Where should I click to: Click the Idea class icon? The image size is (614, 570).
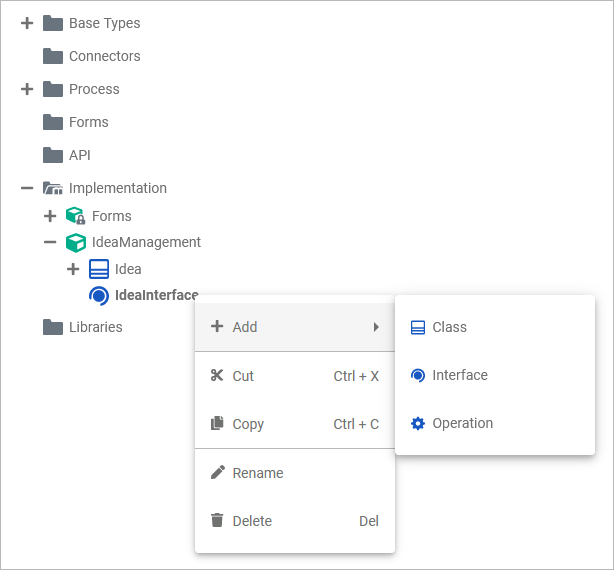coord(99,269)
